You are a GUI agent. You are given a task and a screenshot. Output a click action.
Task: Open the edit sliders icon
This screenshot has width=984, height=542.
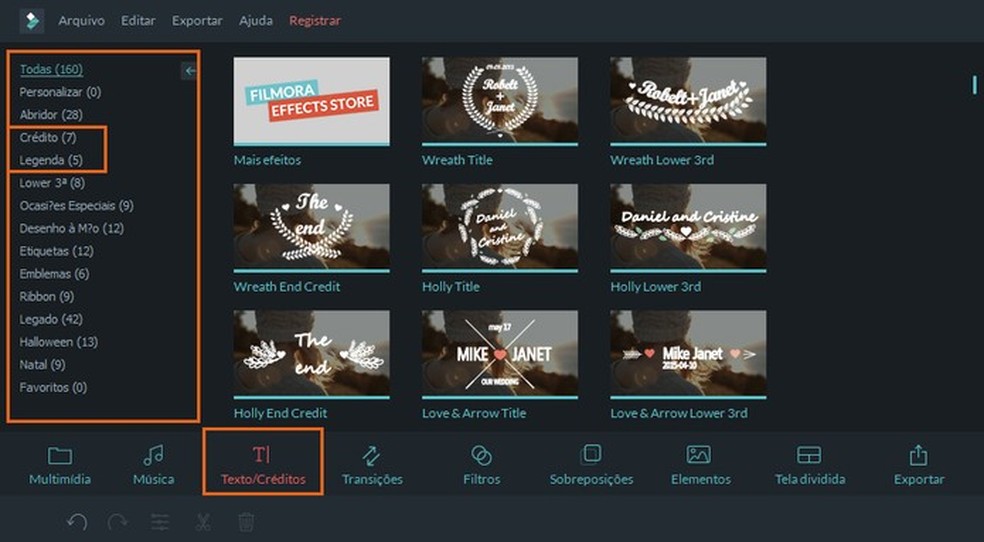click(160, 521)
